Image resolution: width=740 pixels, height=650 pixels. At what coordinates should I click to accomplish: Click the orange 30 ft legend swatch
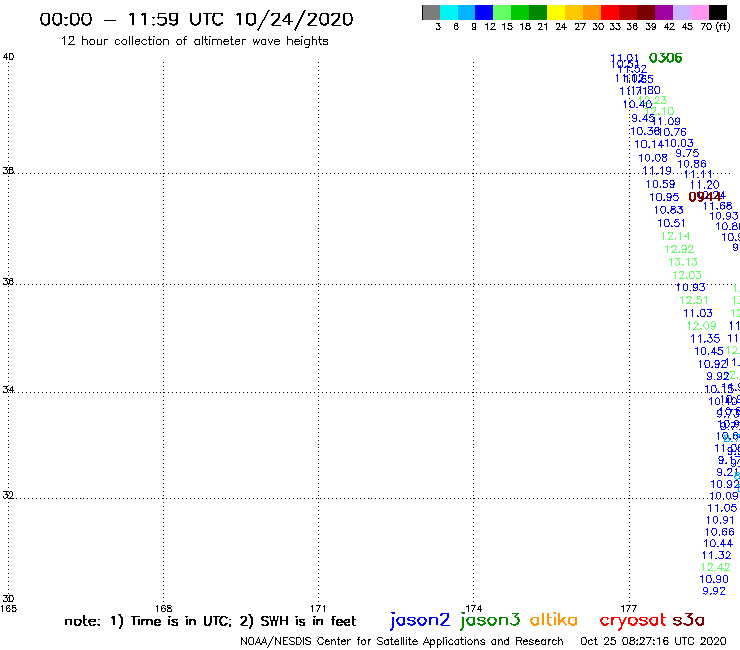tap(591, 12)
